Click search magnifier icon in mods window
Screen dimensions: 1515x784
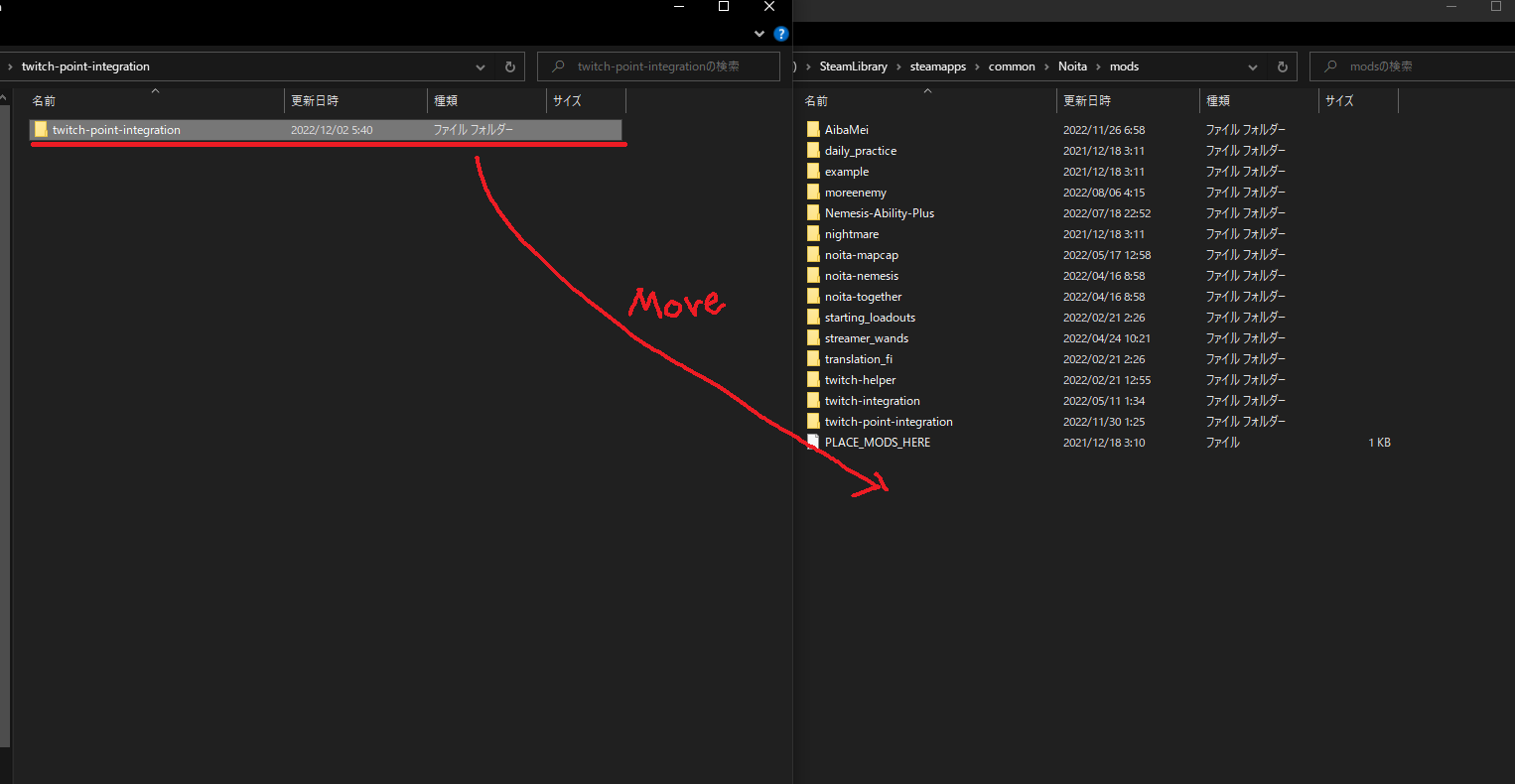click(1330, 66)
